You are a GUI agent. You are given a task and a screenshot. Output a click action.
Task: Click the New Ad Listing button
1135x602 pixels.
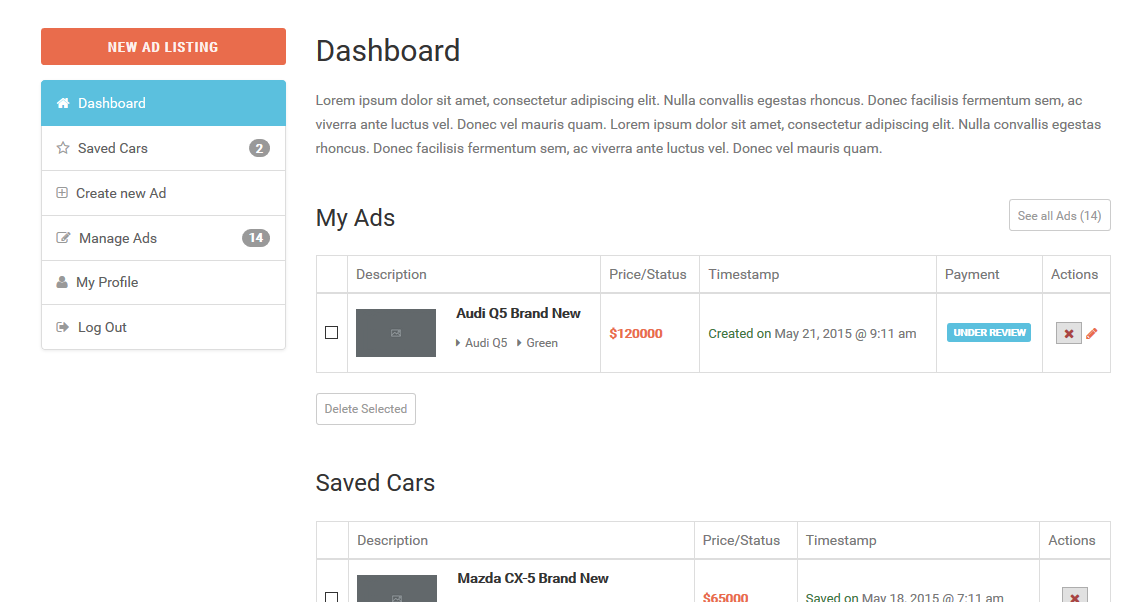click(x=164, y=47)
